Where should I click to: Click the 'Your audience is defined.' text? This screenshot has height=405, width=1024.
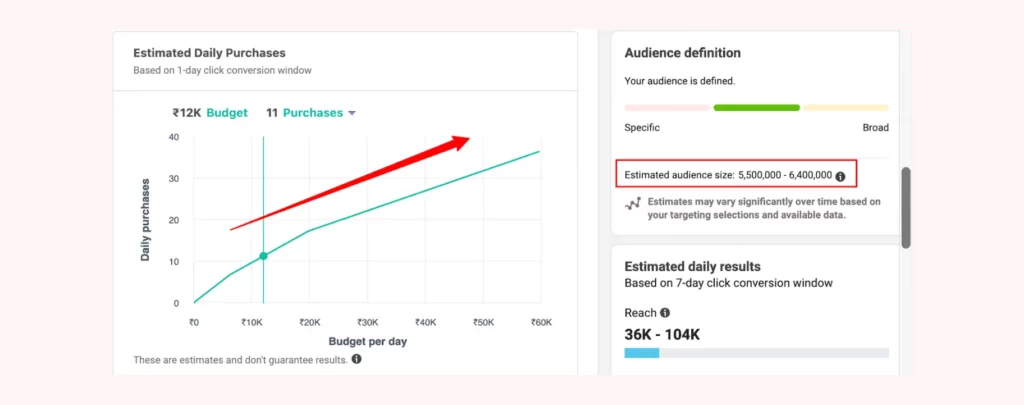tap(679, 82)
